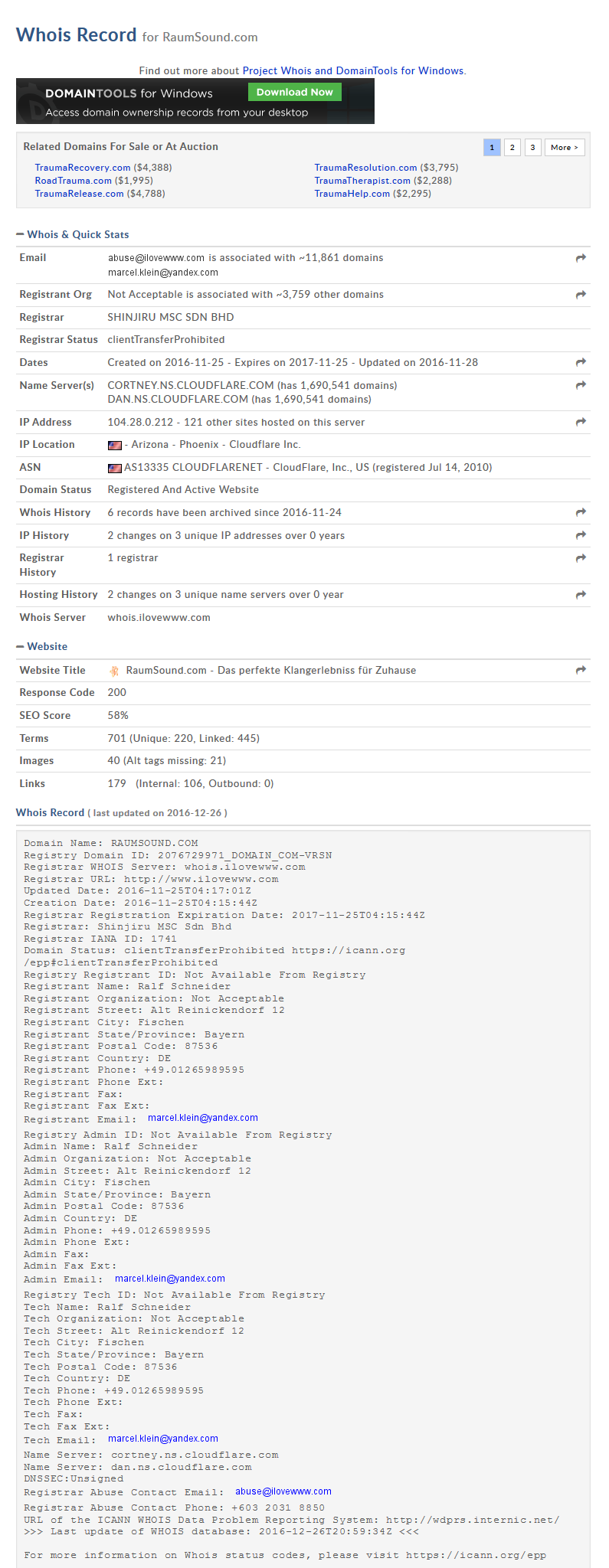Click the arrow icon beside Registrant Org
The height and width of the screenshot is (1568, 609).
pyautogui.click(x=581, y=295)
